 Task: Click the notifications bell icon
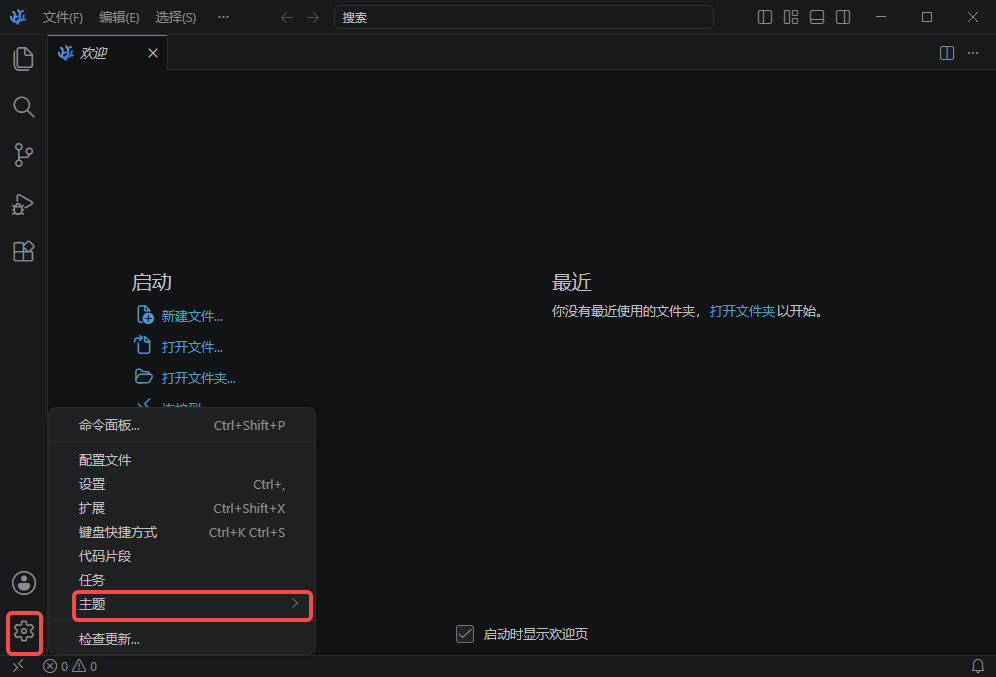[x=978, y=666]
